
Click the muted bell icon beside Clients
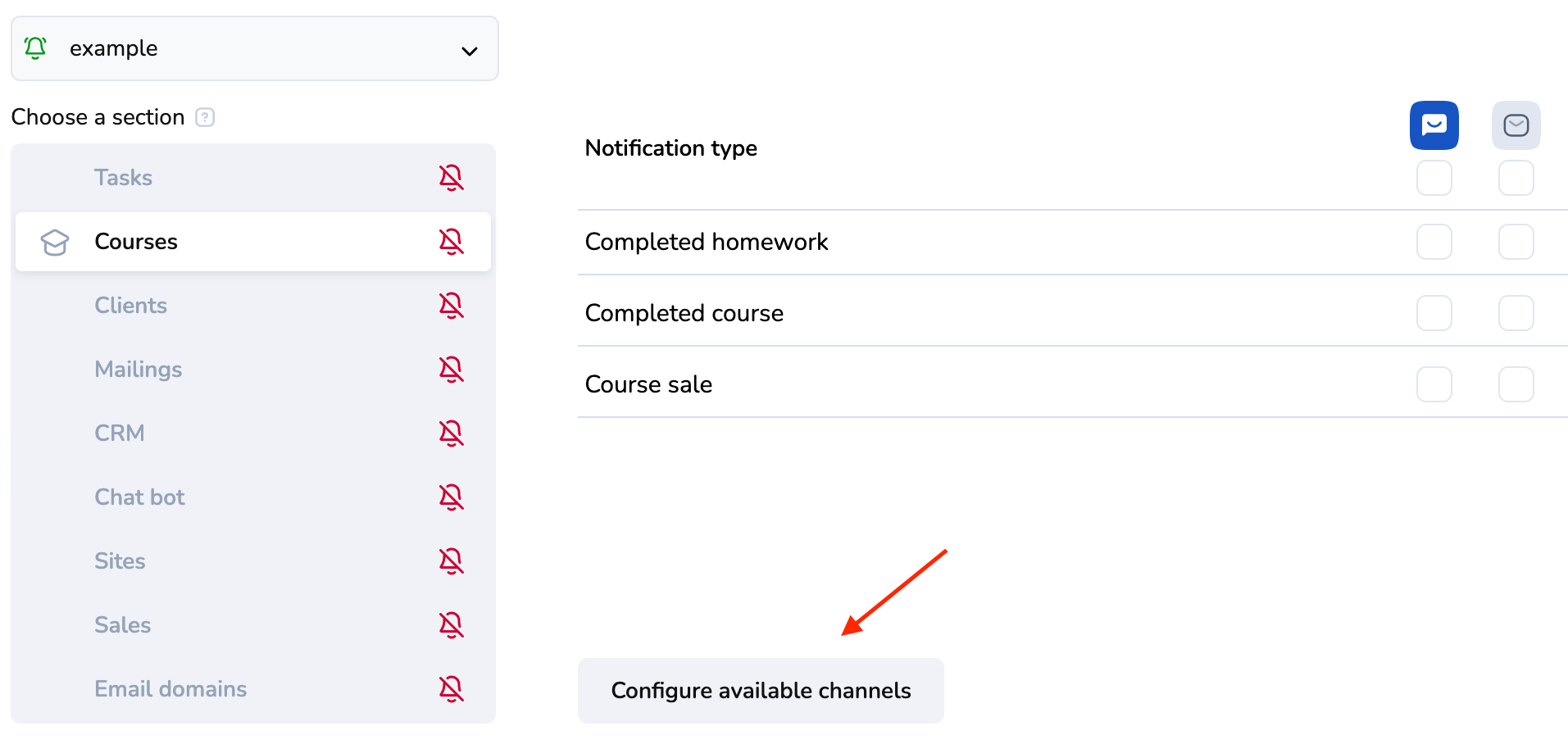(451, 306)
